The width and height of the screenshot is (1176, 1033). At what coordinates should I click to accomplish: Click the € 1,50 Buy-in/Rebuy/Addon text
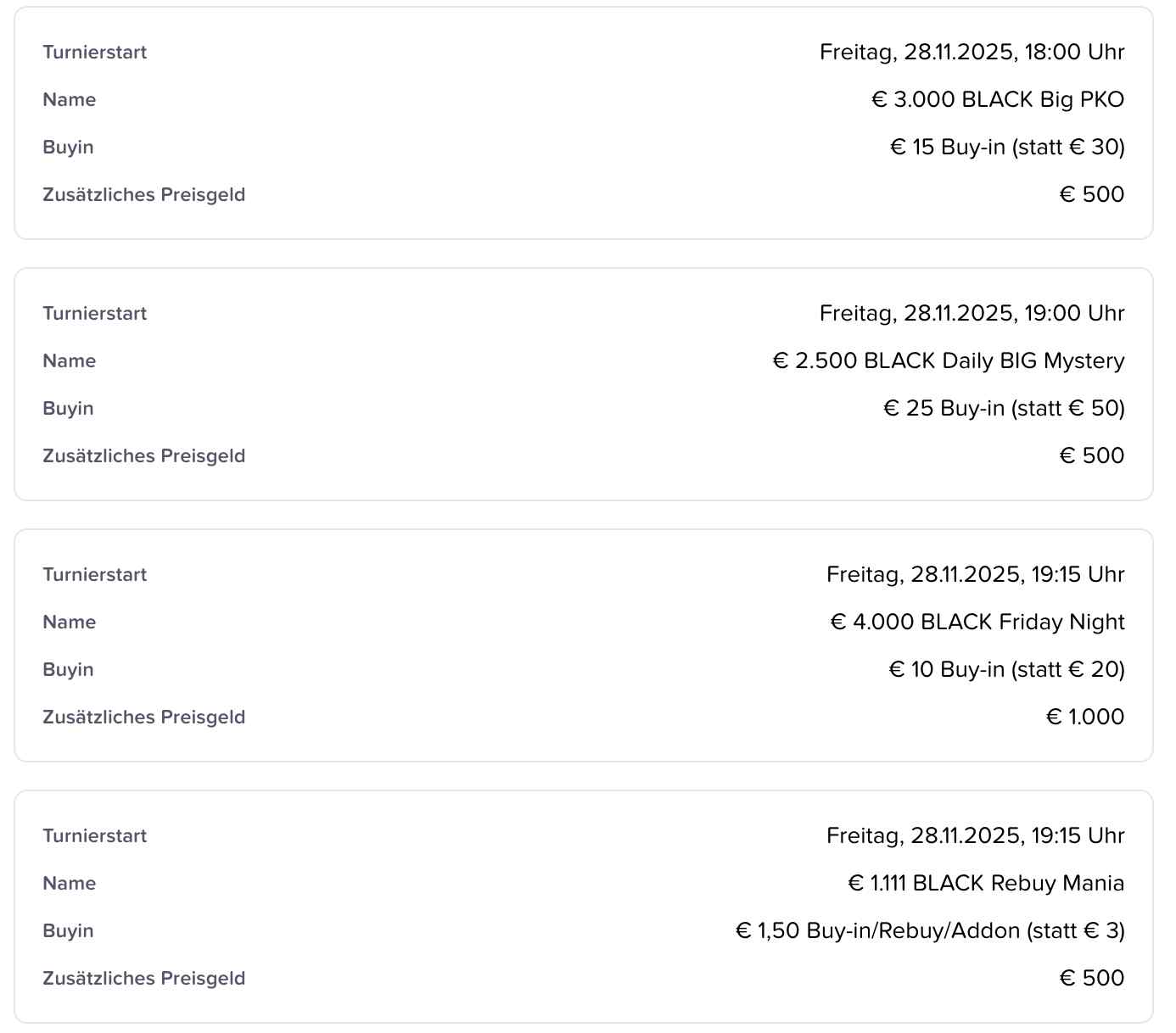929,931
